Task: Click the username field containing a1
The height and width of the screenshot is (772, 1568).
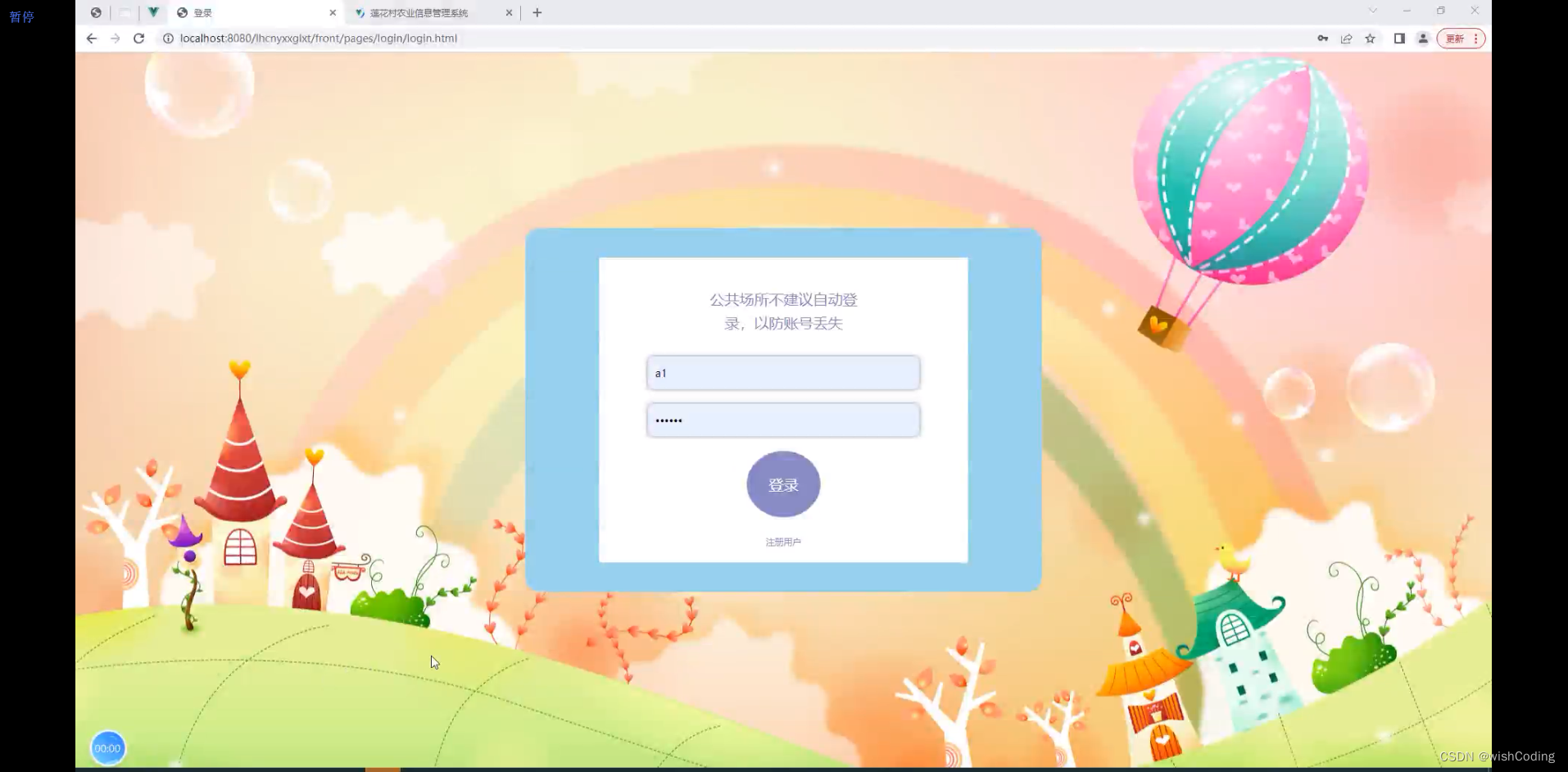Action: pyautogui.click(x=783, y=373)
